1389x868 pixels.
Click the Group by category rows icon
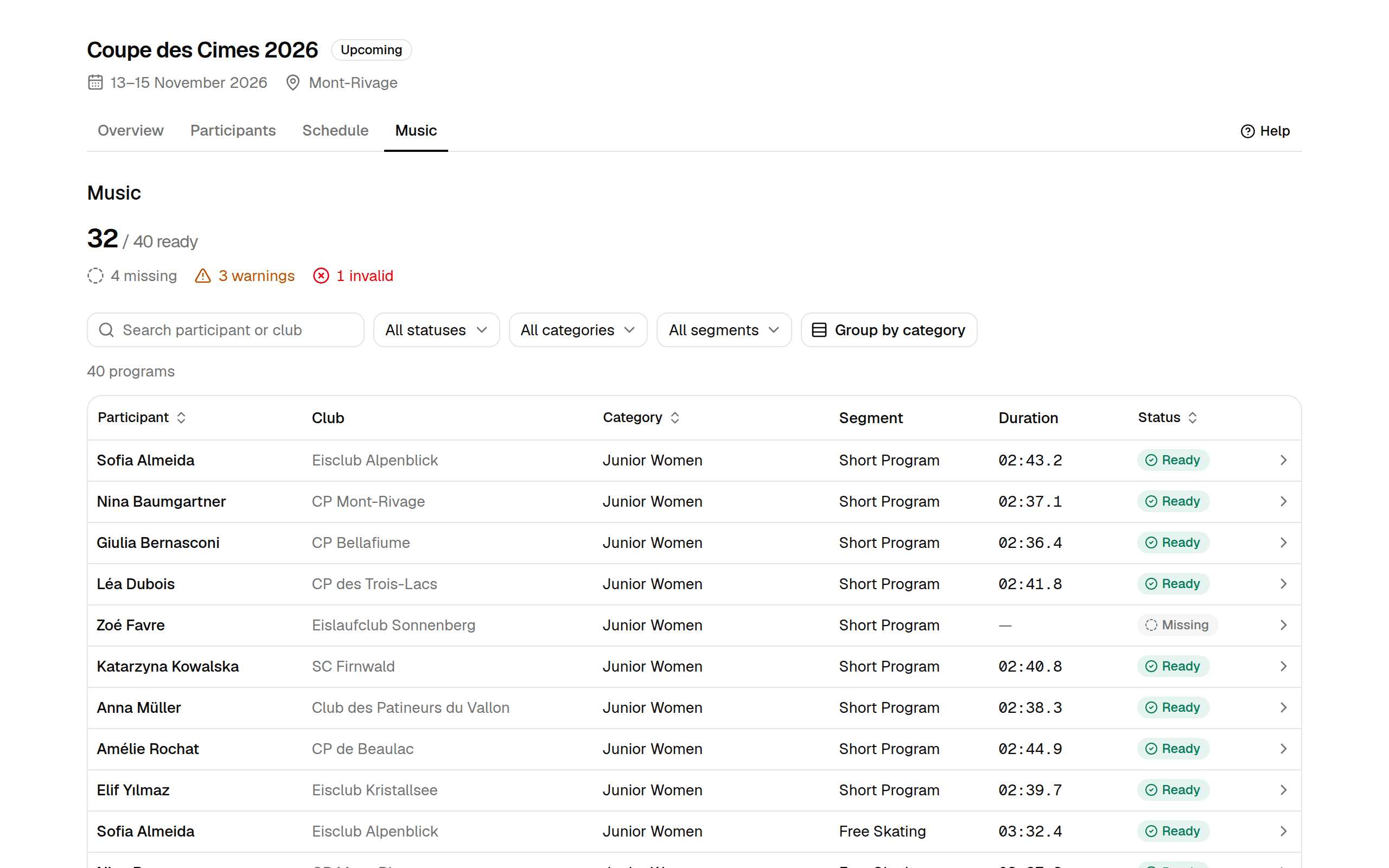[819, 330]
